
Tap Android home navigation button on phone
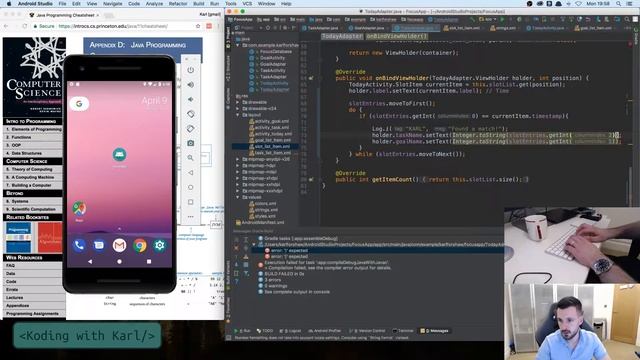pos(120,262)
